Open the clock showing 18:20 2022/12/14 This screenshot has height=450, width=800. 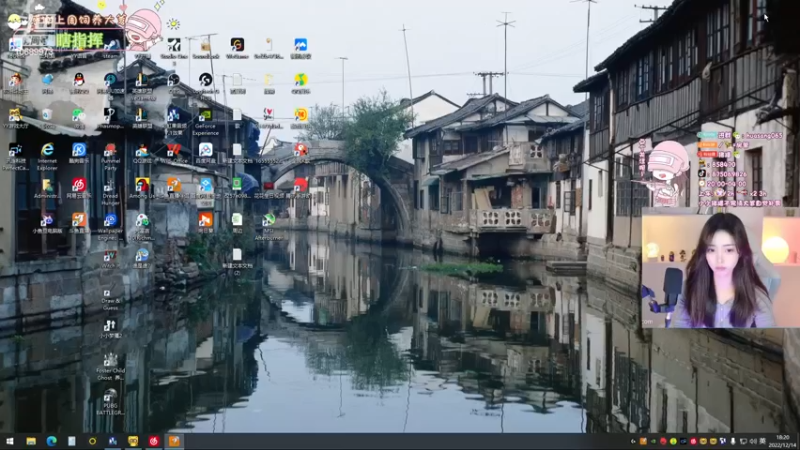point(783,441)
